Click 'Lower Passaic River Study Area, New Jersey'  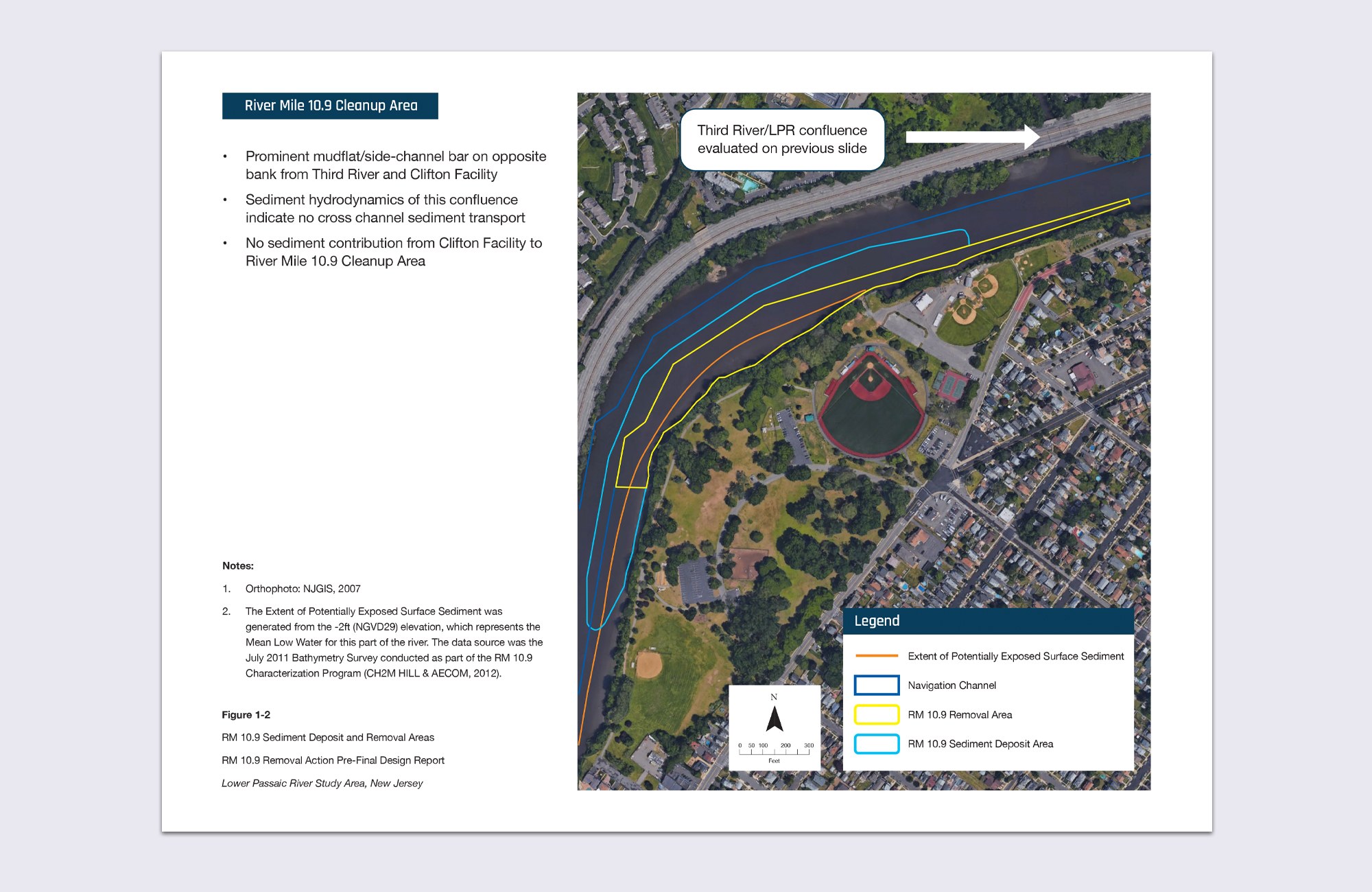click(322, 783)
